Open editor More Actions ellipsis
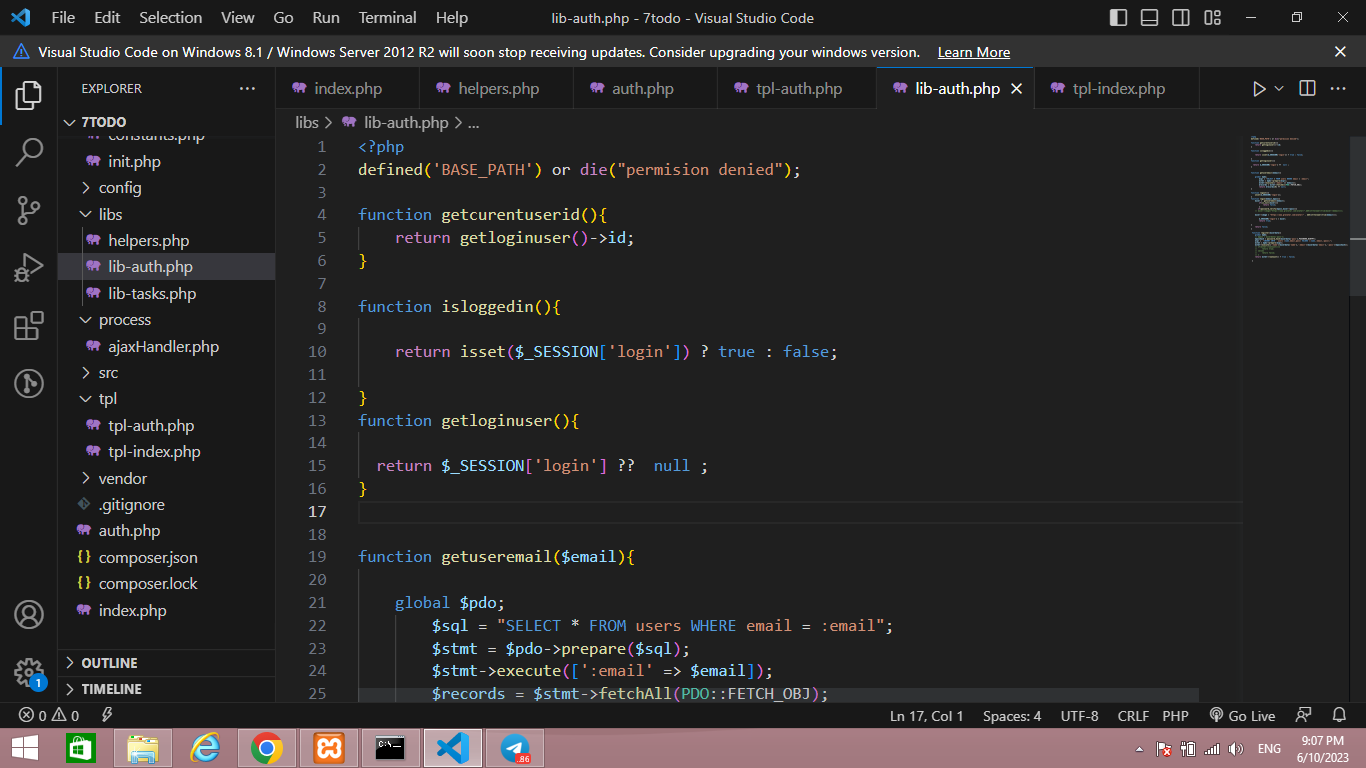The width and height of the screenshot is (1366, 768). (x=1338, y=89)
